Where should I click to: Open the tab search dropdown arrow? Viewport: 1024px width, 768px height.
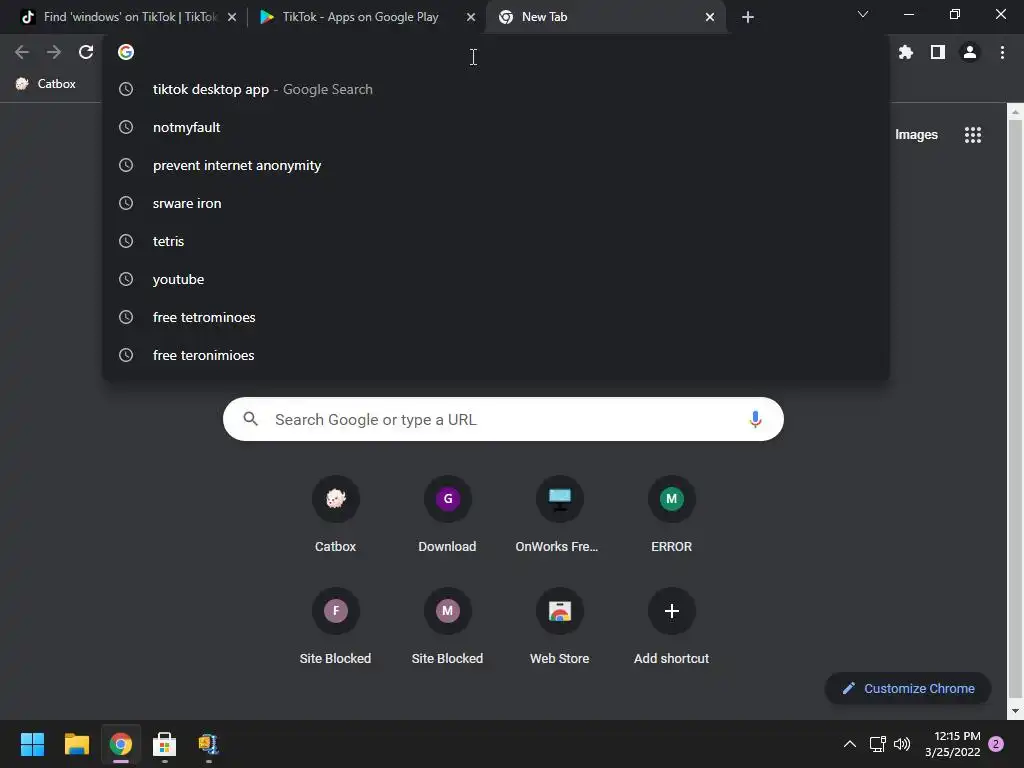tap(863, 14)
